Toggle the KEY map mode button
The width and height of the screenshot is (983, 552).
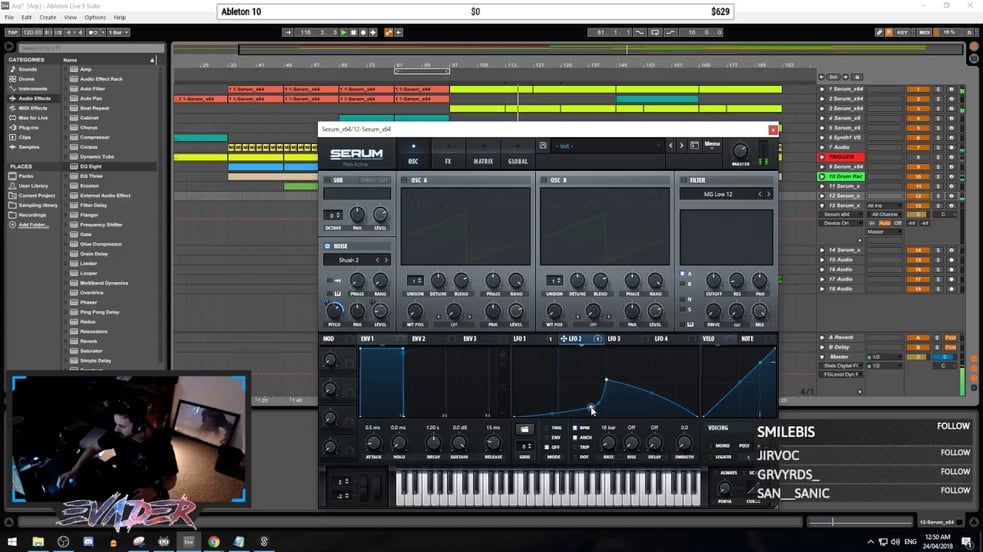tap(902, 32)
